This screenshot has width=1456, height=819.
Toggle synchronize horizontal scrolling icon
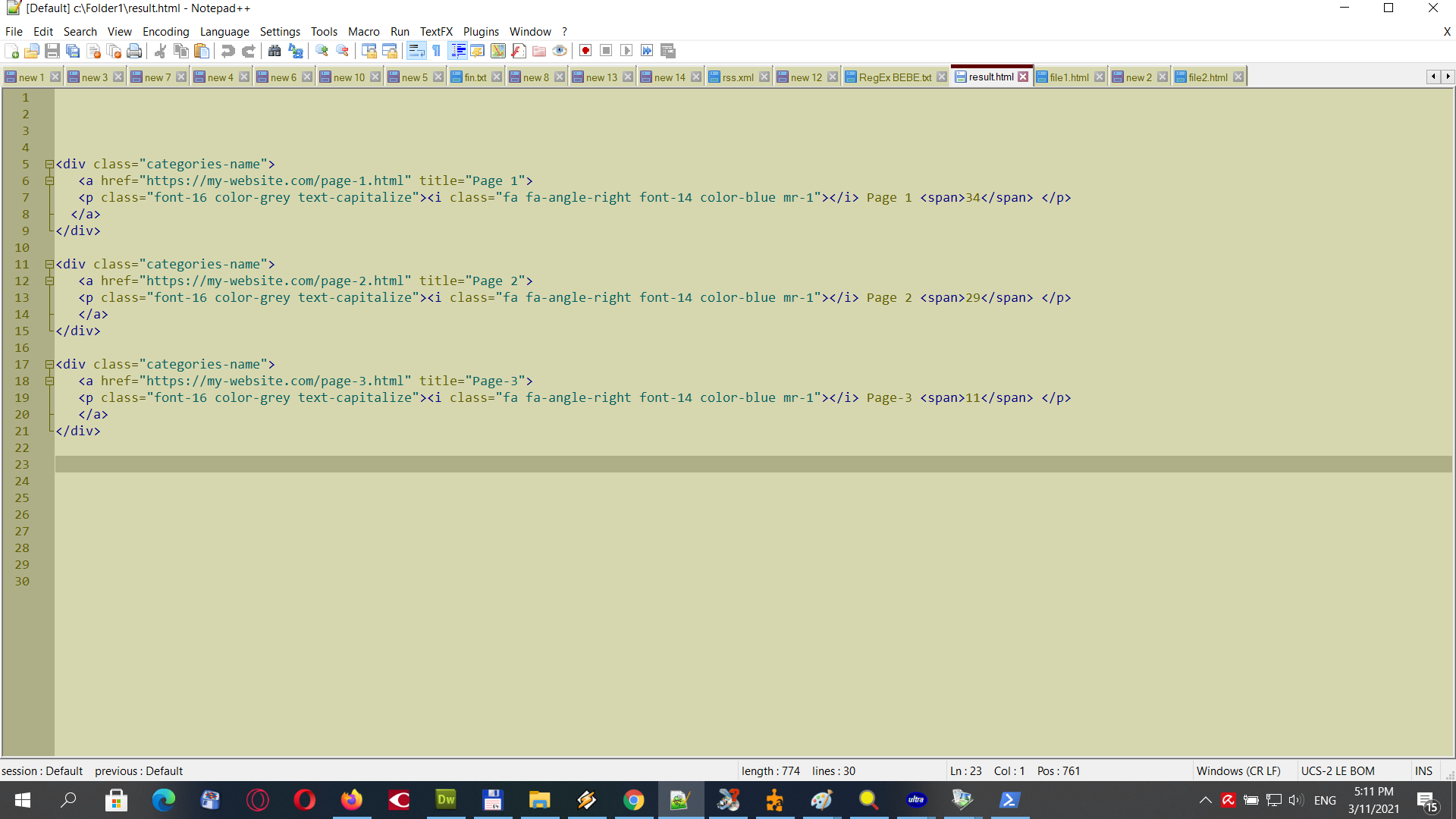tap(390, 51)
